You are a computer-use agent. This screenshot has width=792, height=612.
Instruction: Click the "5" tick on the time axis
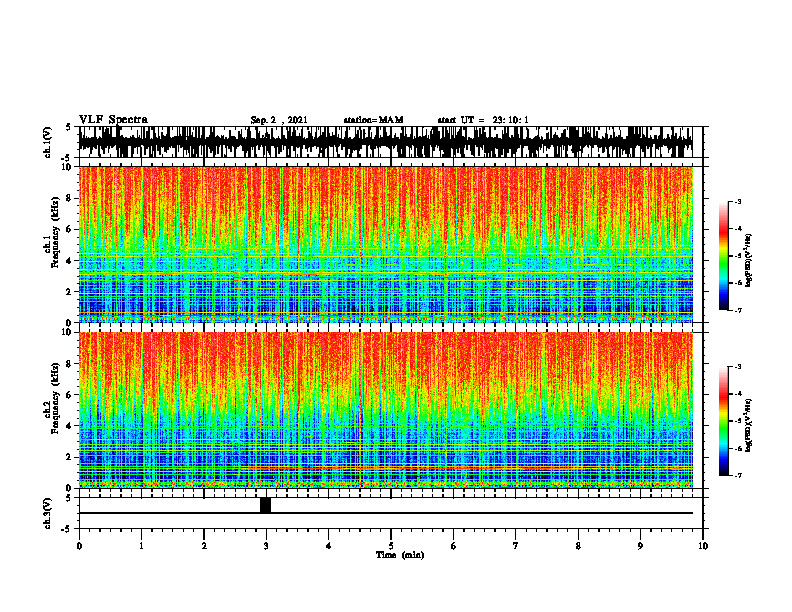391,546
